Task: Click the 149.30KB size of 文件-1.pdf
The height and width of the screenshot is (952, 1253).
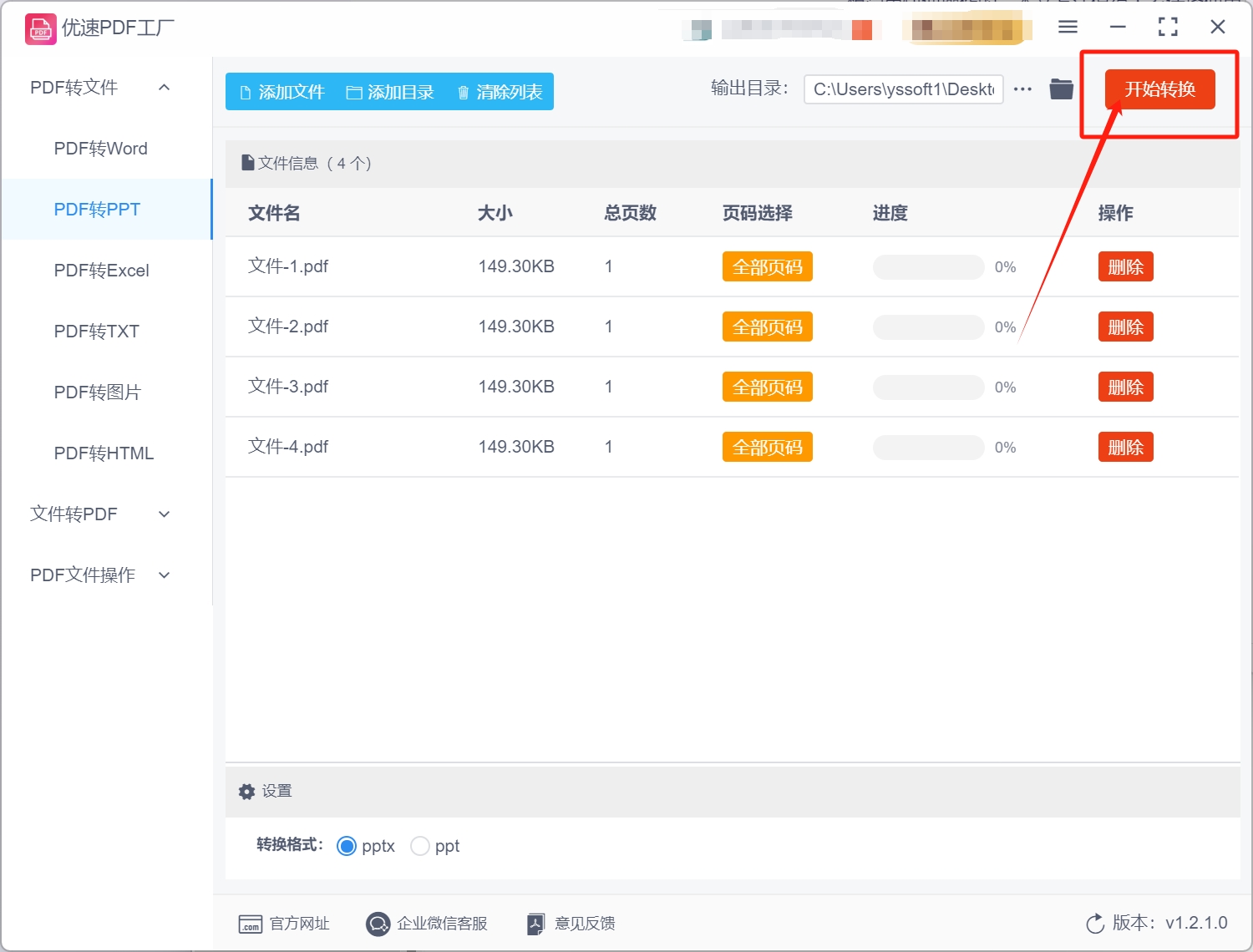Action: 516,266
